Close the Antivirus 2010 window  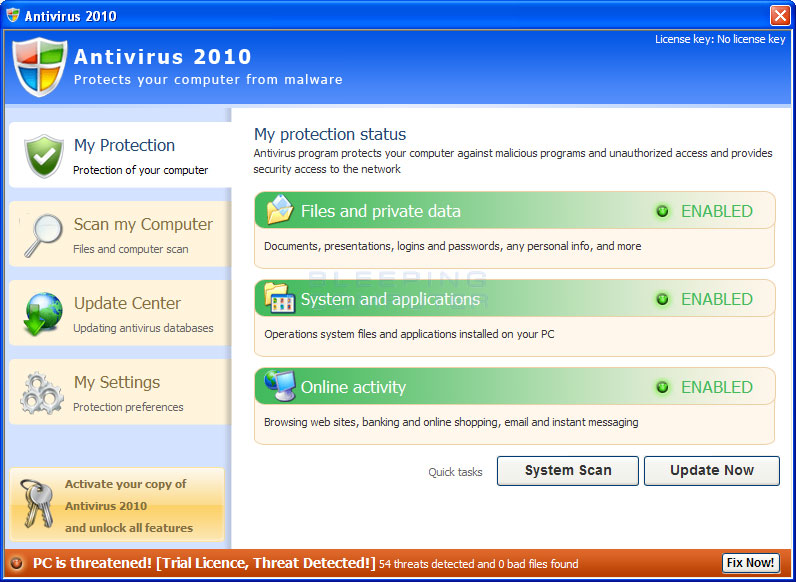coord(780,15)
